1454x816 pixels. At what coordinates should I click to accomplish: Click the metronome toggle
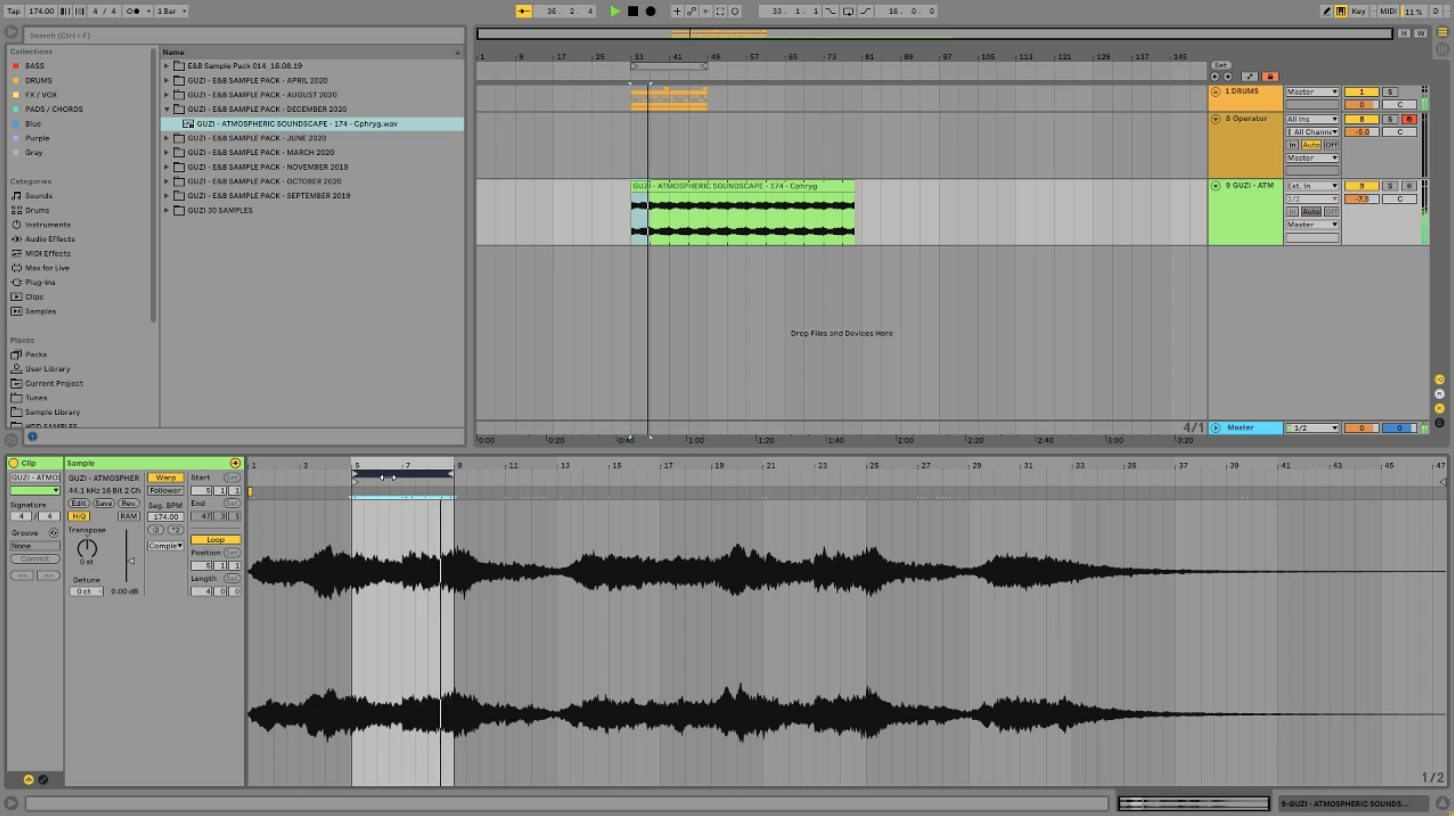[135, 11]
